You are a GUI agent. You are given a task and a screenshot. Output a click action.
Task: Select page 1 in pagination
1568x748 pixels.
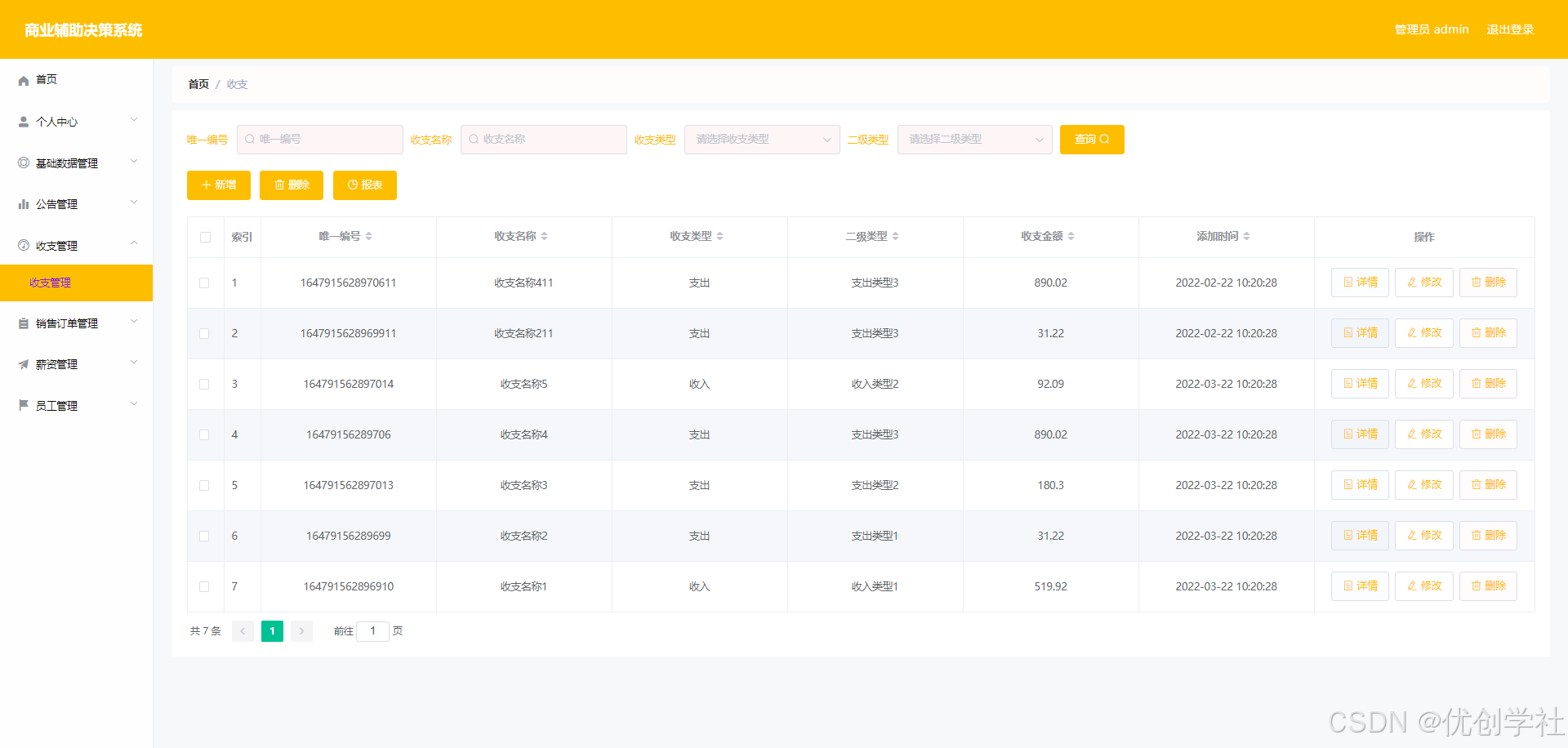click(272, 631)
